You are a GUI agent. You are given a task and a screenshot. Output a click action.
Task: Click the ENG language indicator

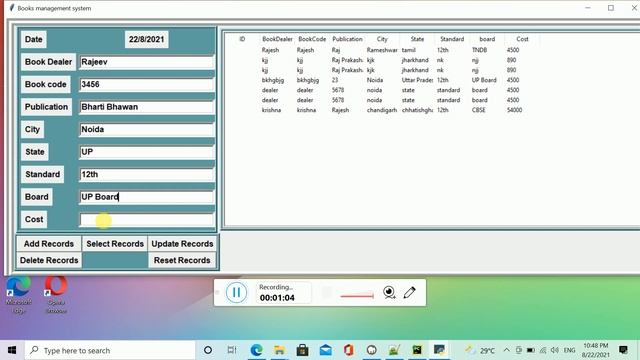[x=569, y=350]
